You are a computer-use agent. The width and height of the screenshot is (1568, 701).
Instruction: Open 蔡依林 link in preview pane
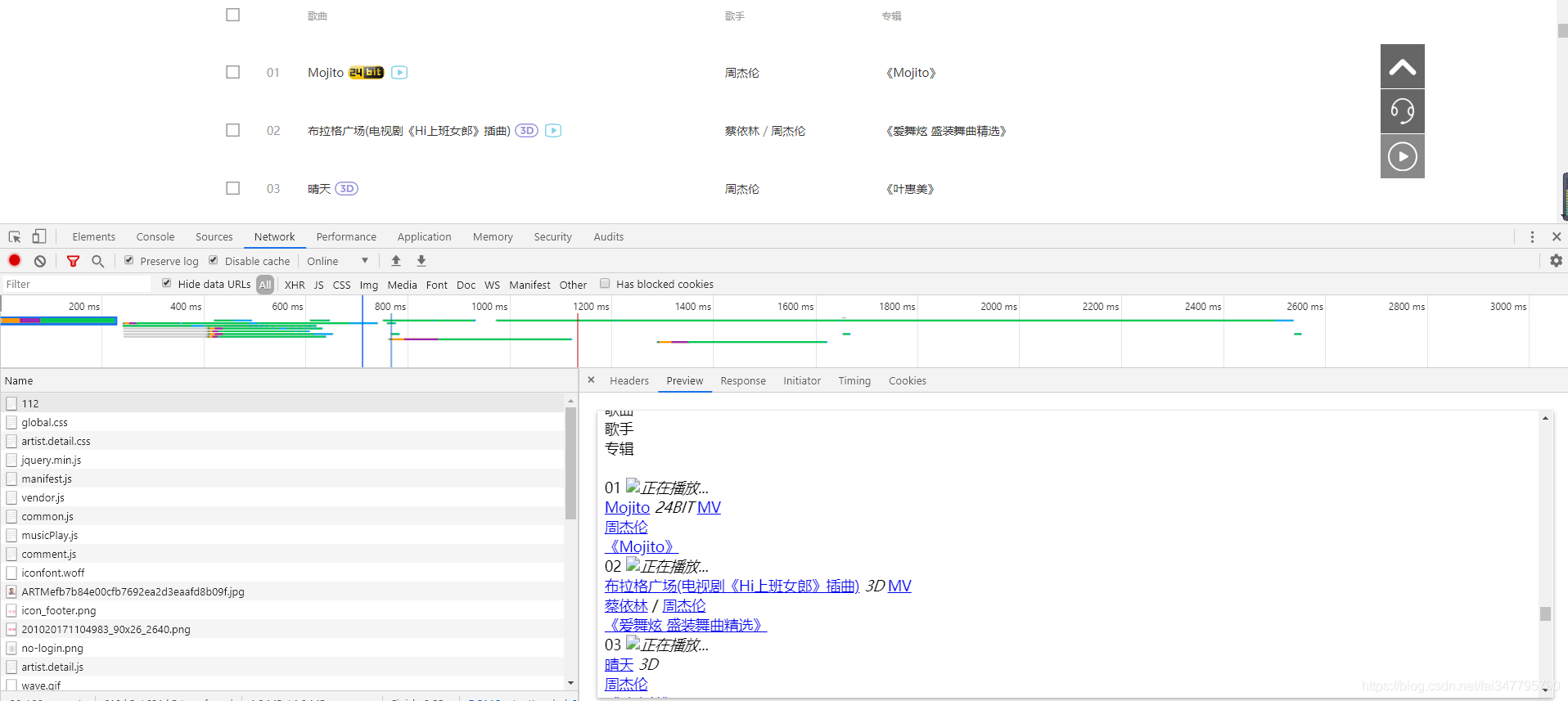626,605
